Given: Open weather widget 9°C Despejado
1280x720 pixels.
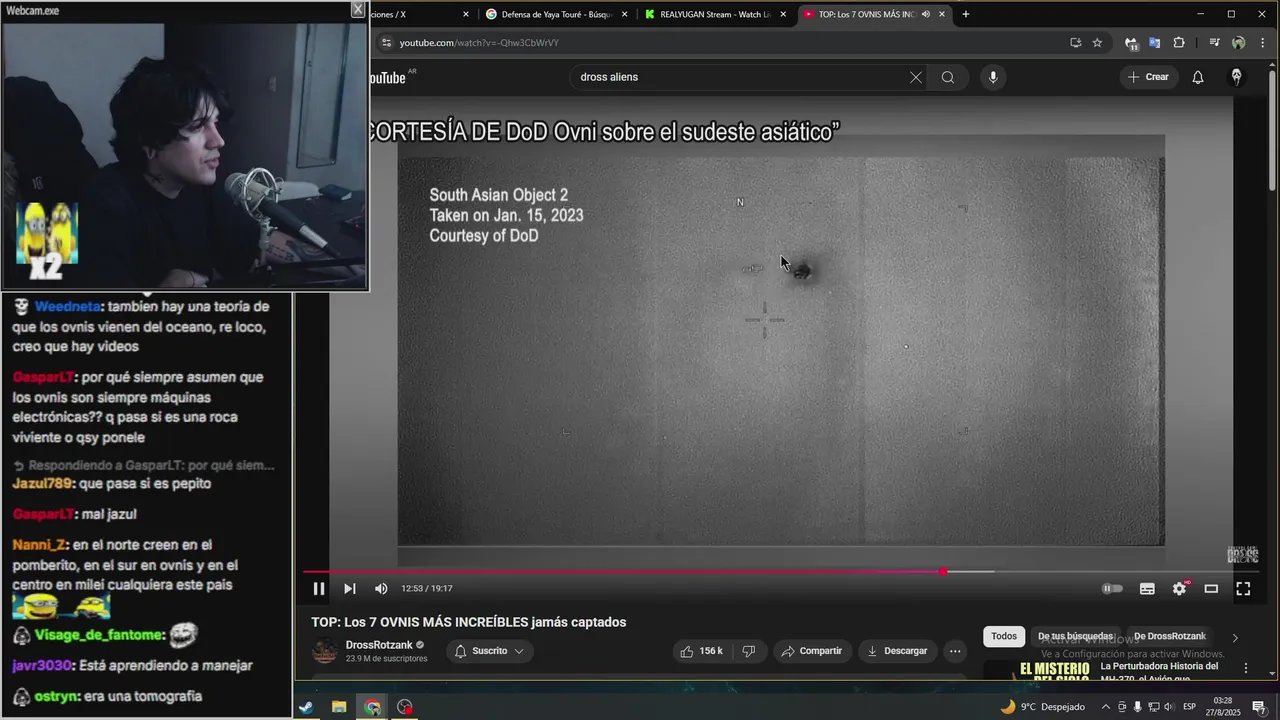Looking at the screenshot, I should tap(1042, 707).
